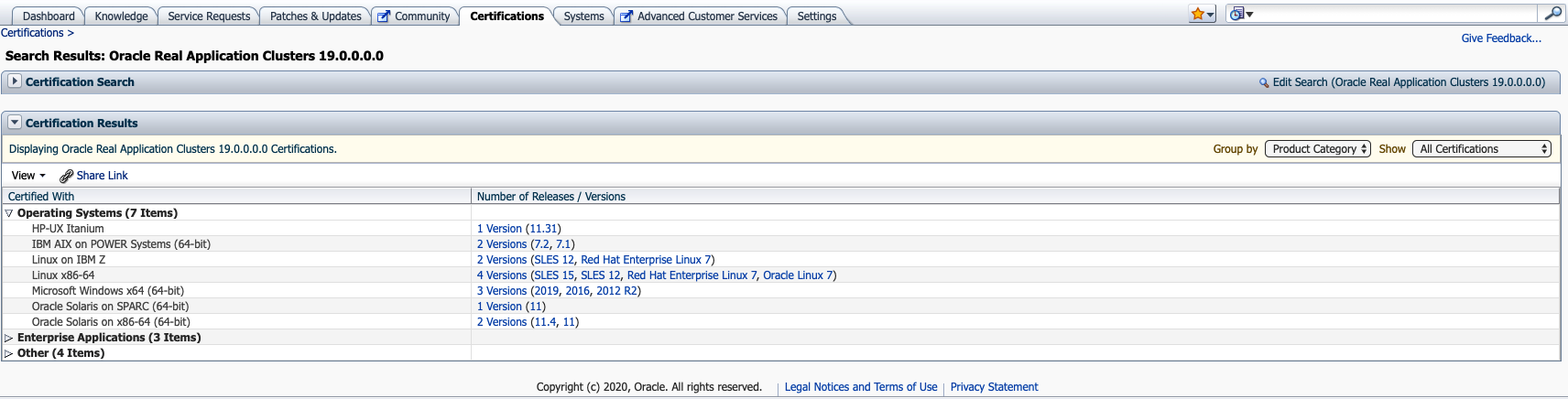The height and width of the screenshot is (399, 1568).
Task: Click the external link icon on Community tab
Action: (x=384, y=16)
